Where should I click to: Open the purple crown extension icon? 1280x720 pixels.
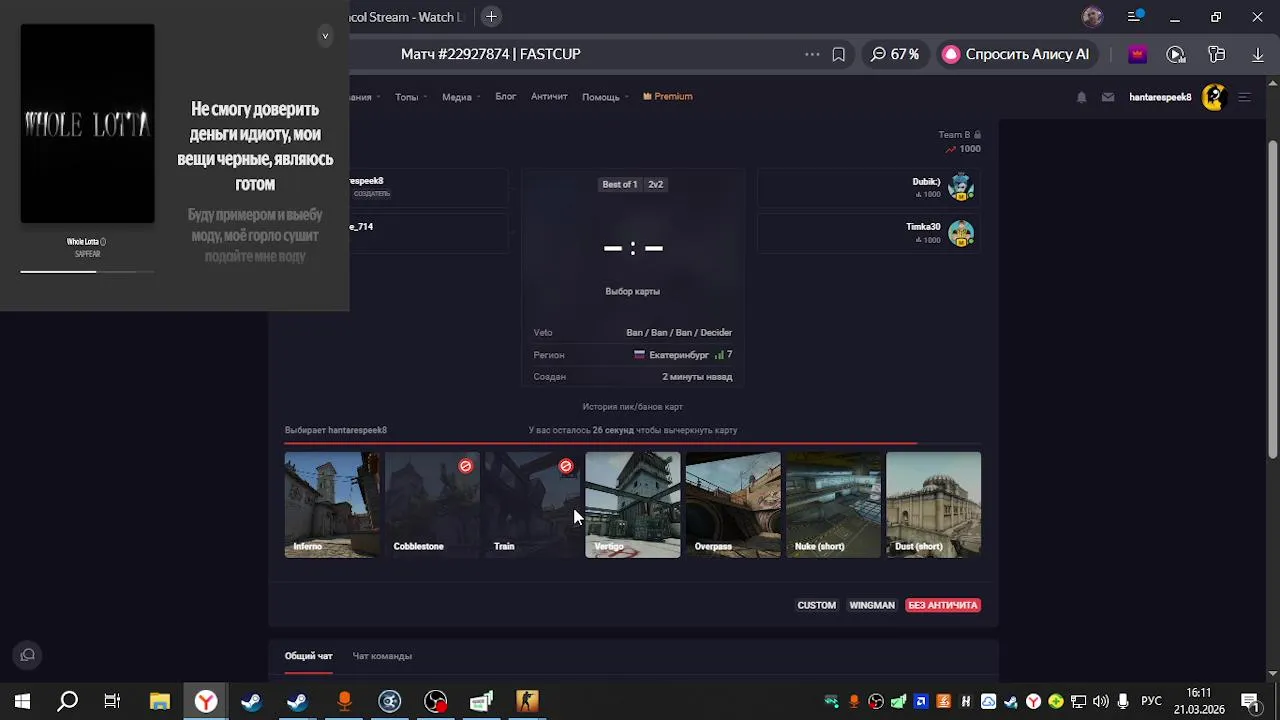[x=1137, y=54]
